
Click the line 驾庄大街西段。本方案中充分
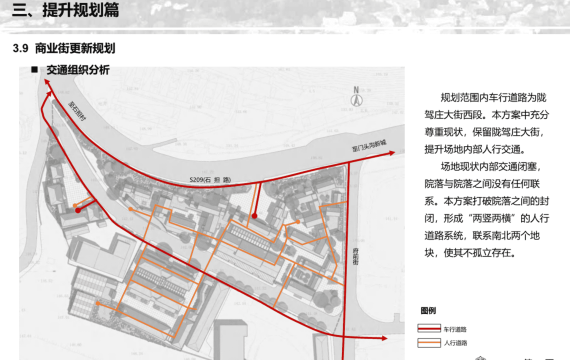coord(487,115)
